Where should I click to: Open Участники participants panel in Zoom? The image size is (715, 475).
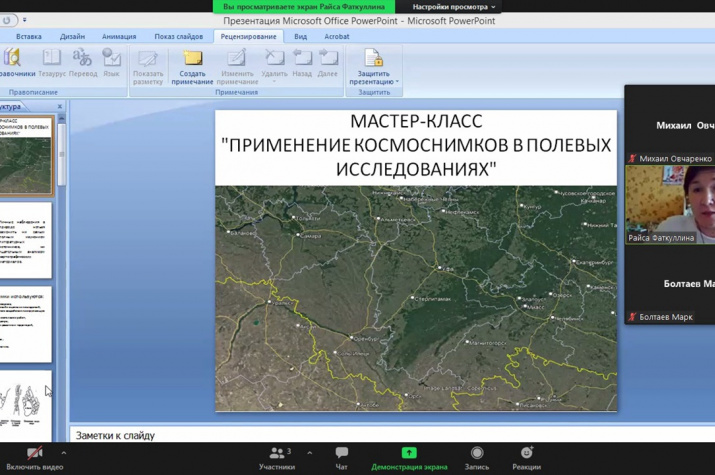[277, 459]
